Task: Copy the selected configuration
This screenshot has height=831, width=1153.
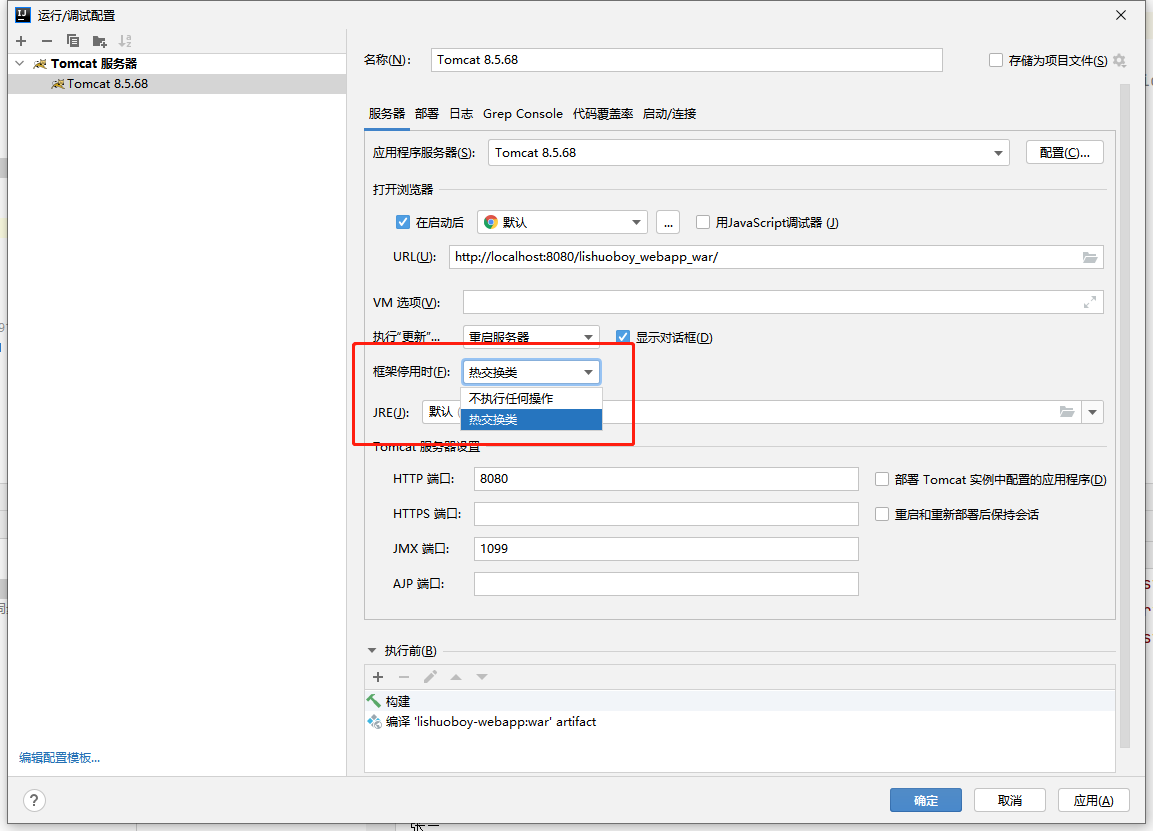Action: (x=73, y=41)
